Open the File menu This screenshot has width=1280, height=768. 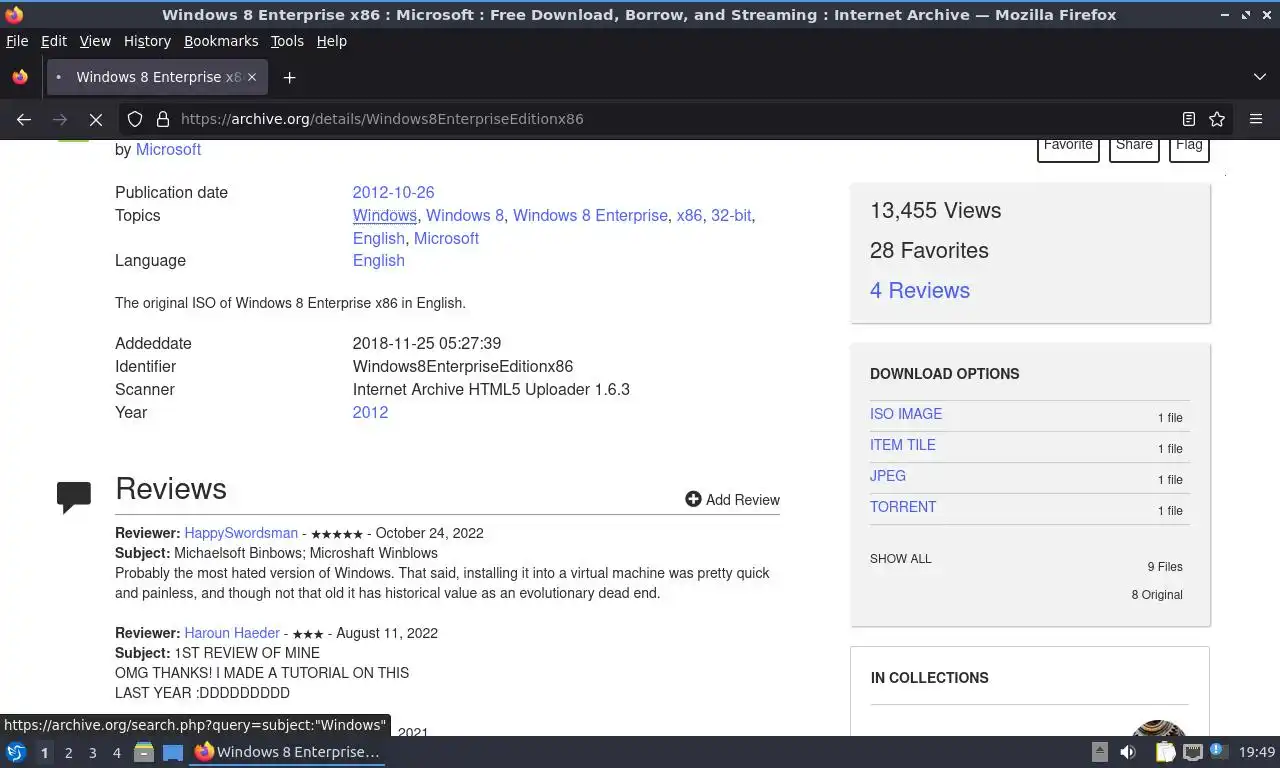[x=17, y=41]
